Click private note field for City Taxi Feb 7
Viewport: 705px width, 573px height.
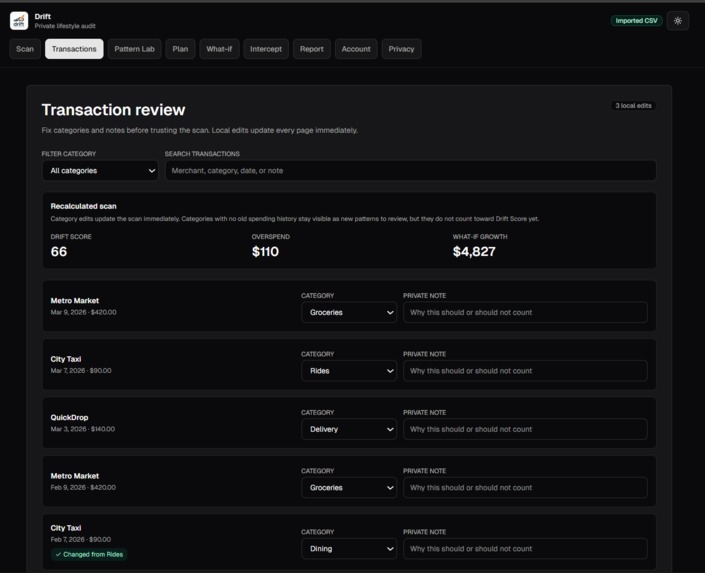tap(525, 549)
